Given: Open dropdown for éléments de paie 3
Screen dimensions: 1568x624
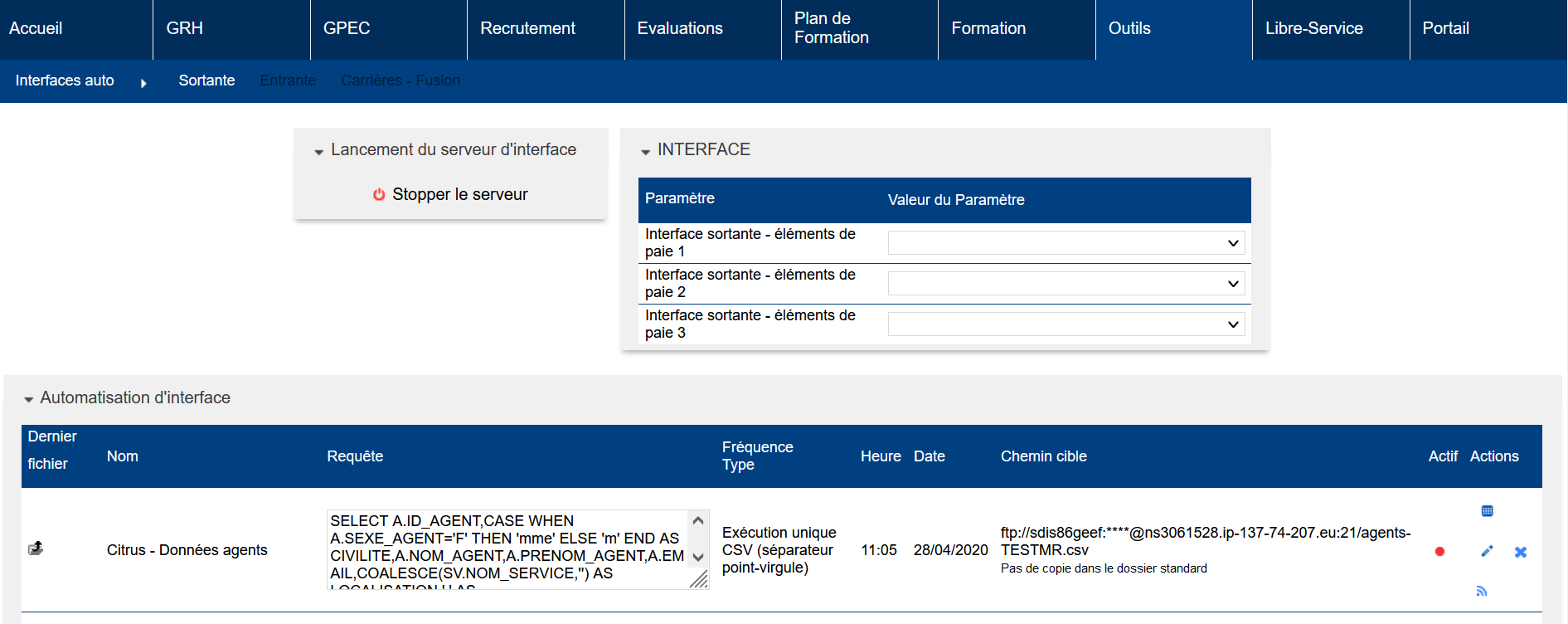Looking at the screenshot, I should pos(1066,324).
